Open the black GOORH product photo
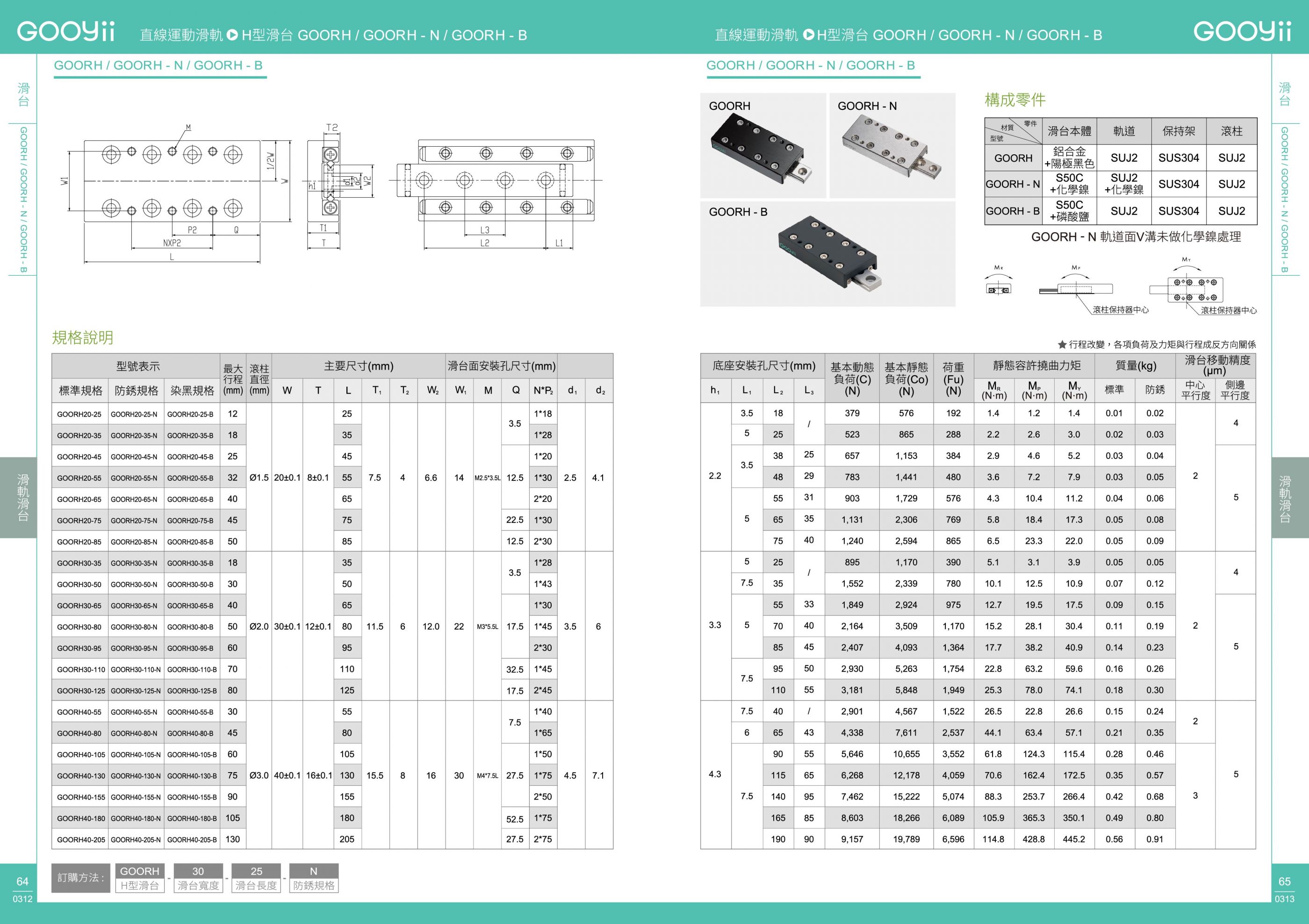The height and width of the screenshot is (924, 1309). tap(763, 145)
